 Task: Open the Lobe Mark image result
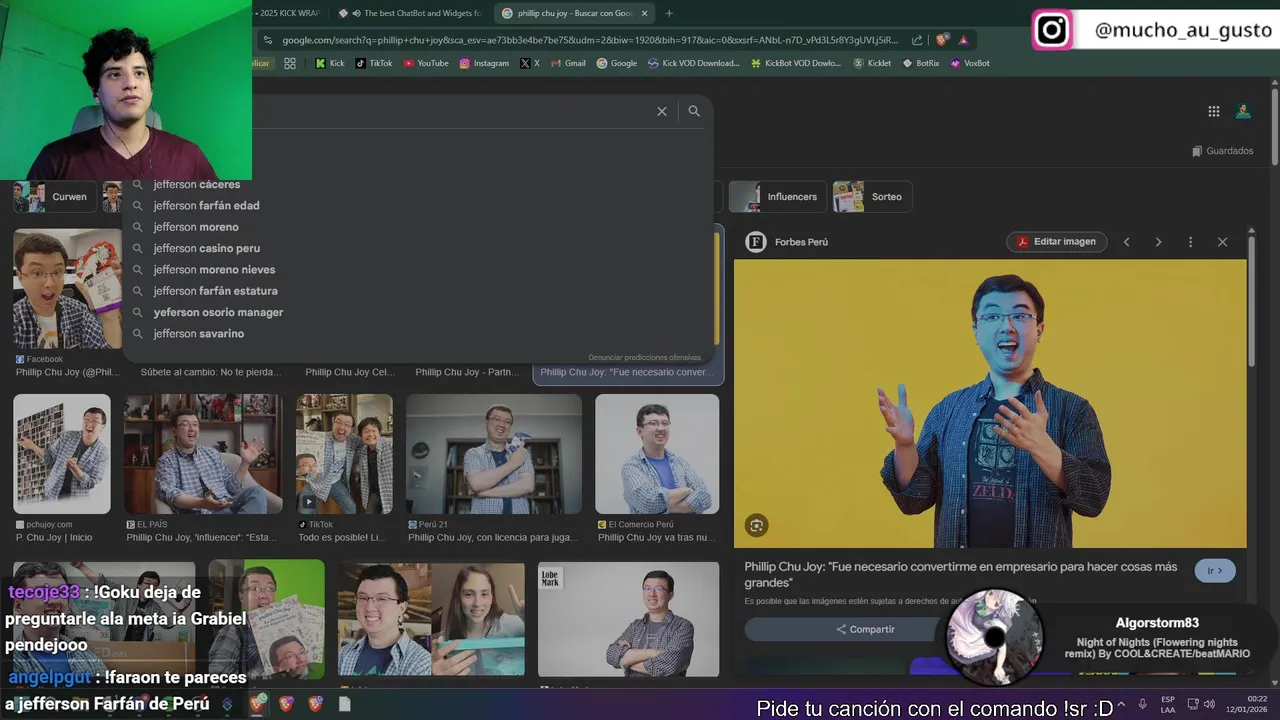628,619
